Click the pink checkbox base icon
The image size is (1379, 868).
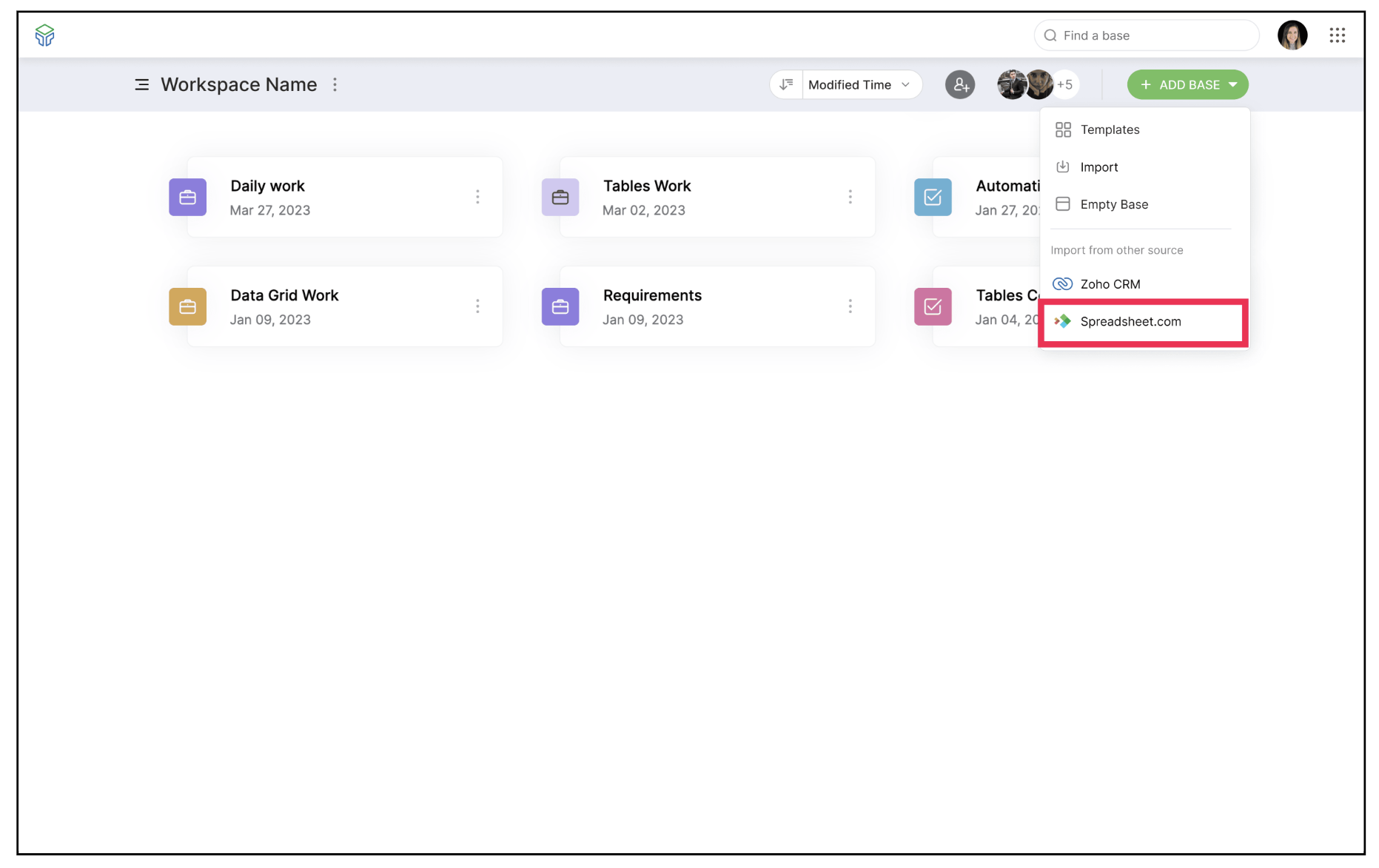[933, 306]
